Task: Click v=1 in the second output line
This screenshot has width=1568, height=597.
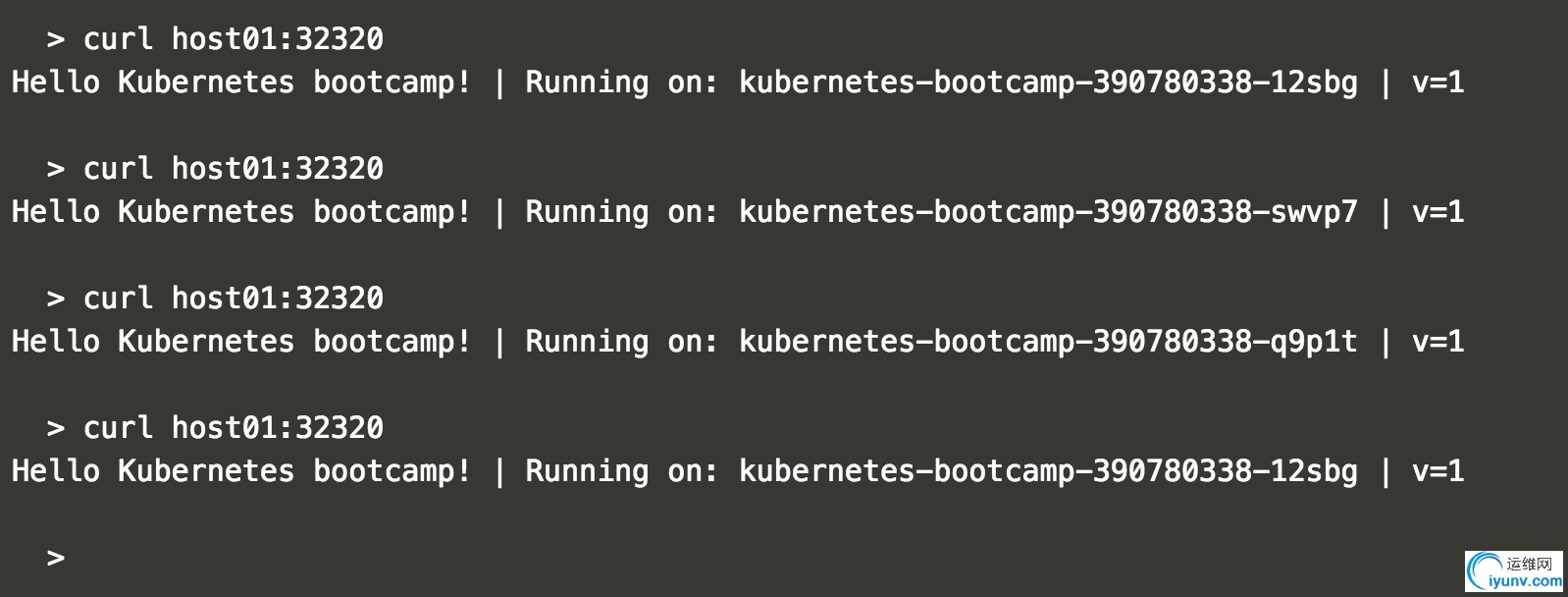Action: point(1438,212)
